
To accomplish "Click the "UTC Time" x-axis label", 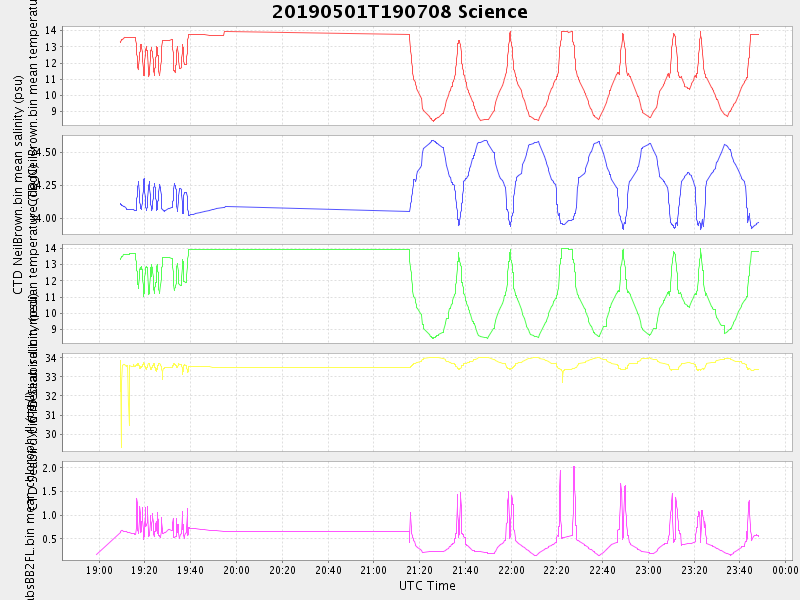I will click(427, 586).
